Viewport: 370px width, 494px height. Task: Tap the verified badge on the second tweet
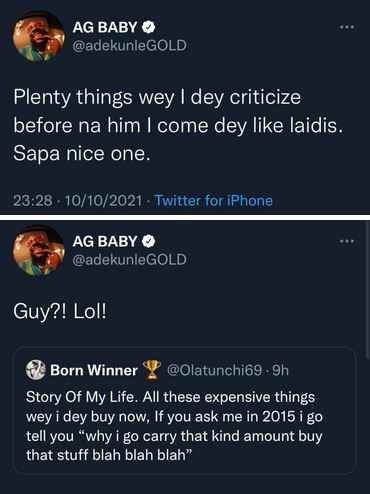149,241
